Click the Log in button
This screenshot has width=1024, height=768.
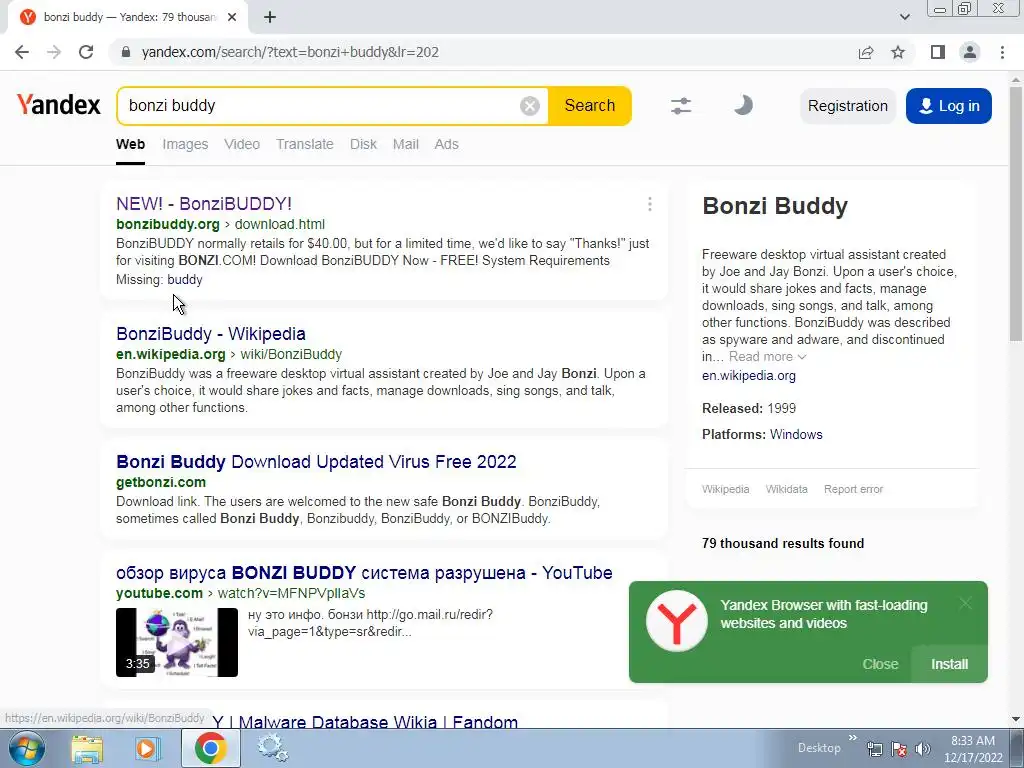[949, 106]
